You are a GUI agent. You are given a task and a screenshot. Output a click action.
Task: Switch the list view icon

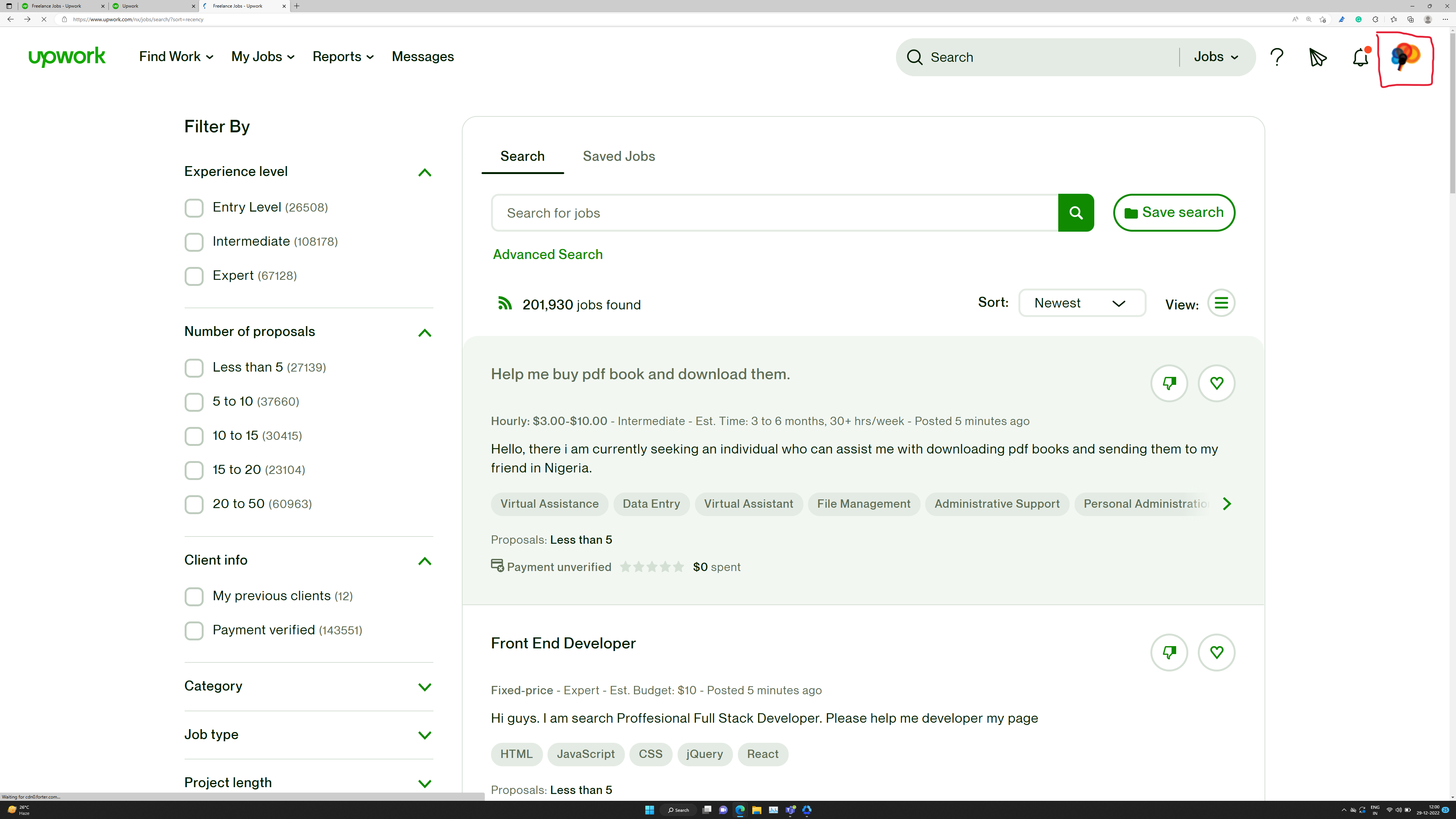pos(1221,303)
